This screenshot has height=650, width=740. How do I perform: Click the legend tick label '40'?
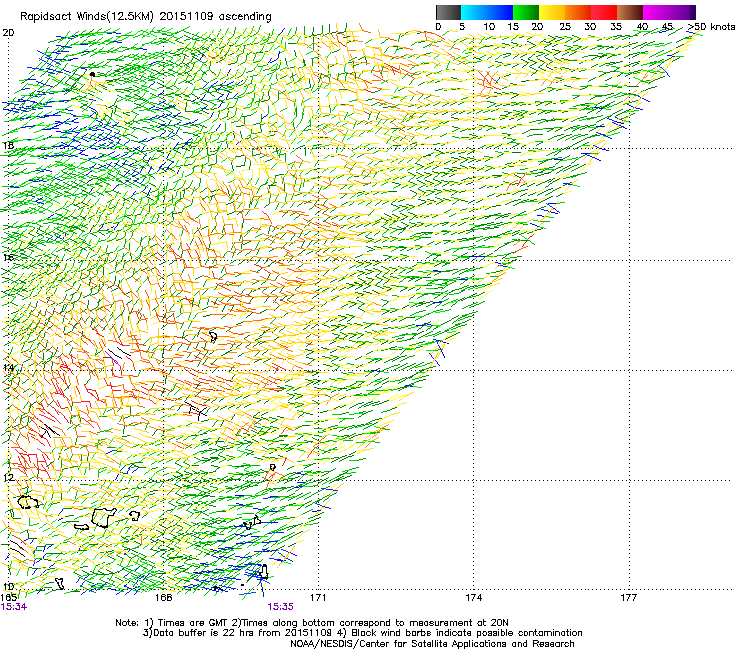[x=642, y=27]
